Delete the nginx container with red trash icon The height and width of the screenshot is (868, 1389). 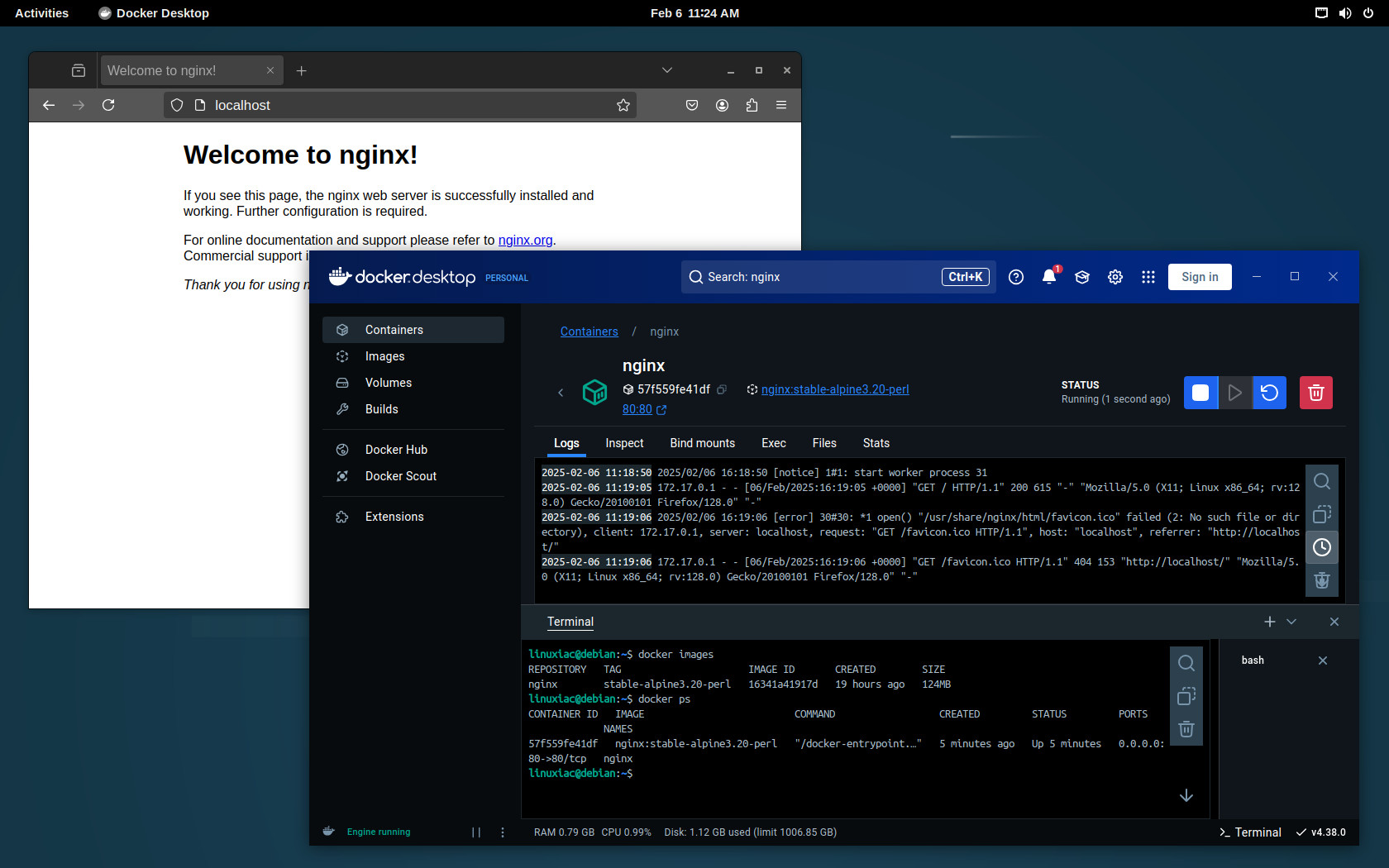pyautogui.click(x=1315, y=393)
